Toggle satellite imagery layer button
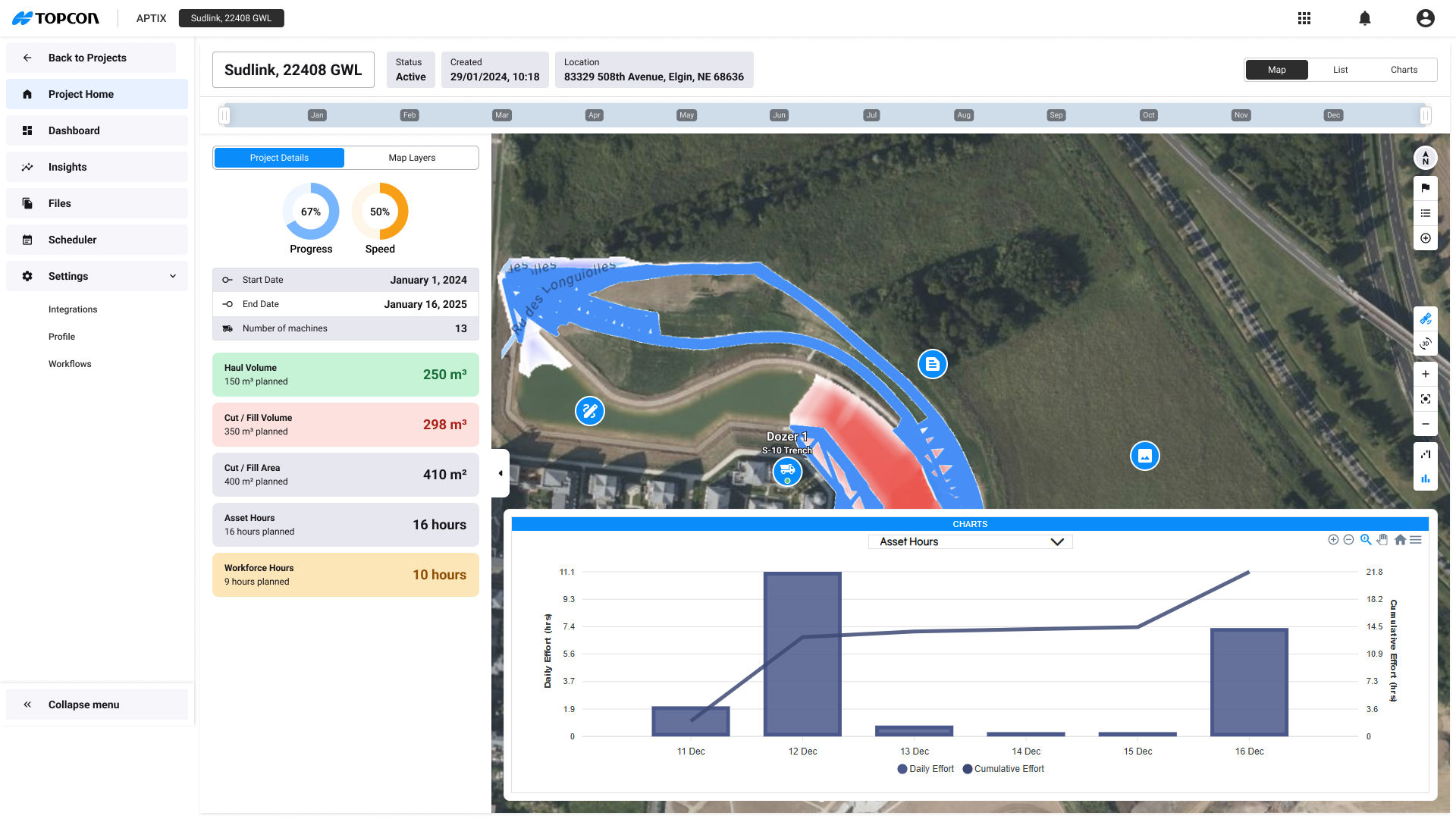 coord(1426,318)
